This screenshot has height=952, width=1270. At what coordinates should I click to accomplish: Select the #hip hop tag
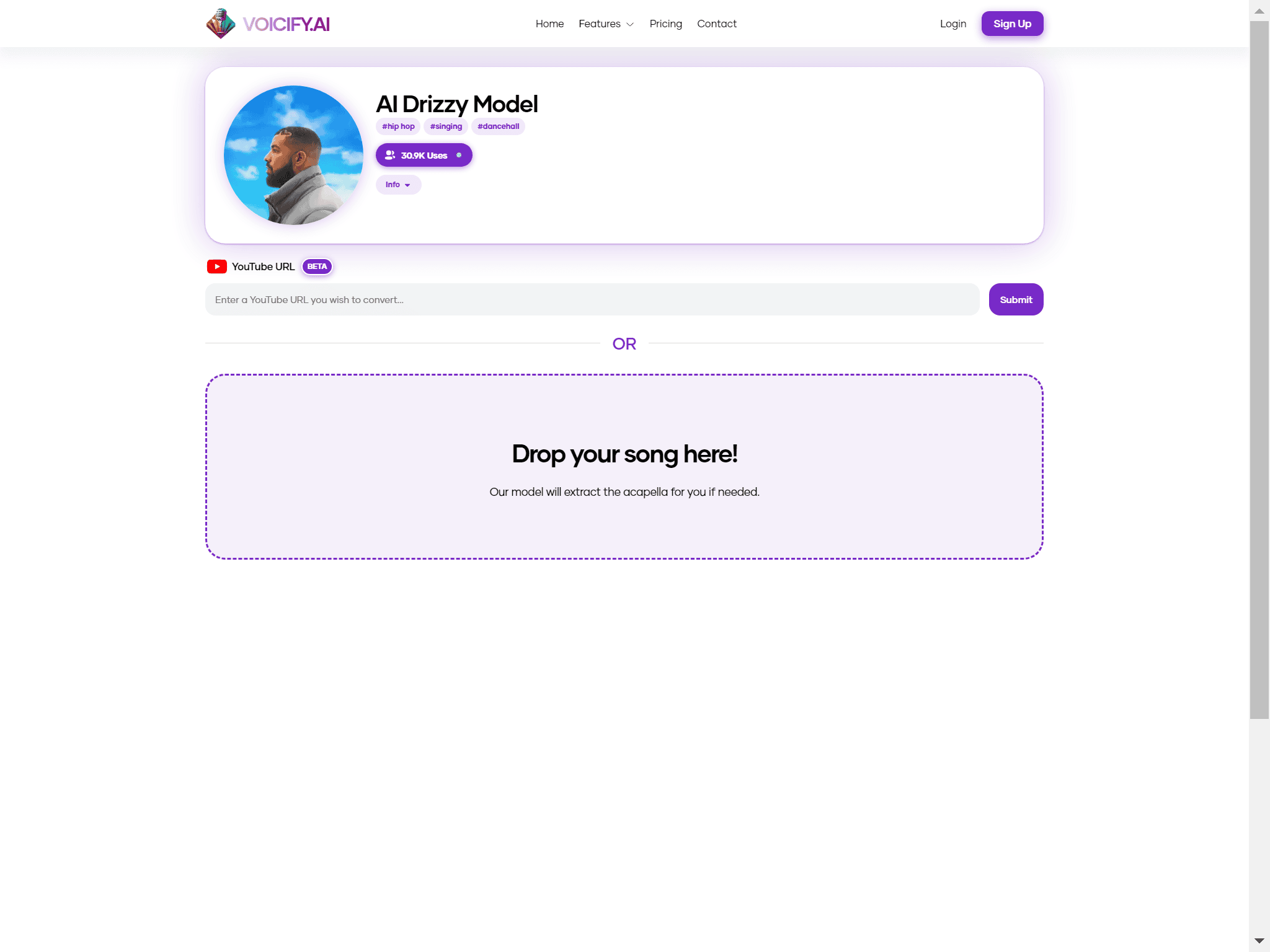click(398, 126)
